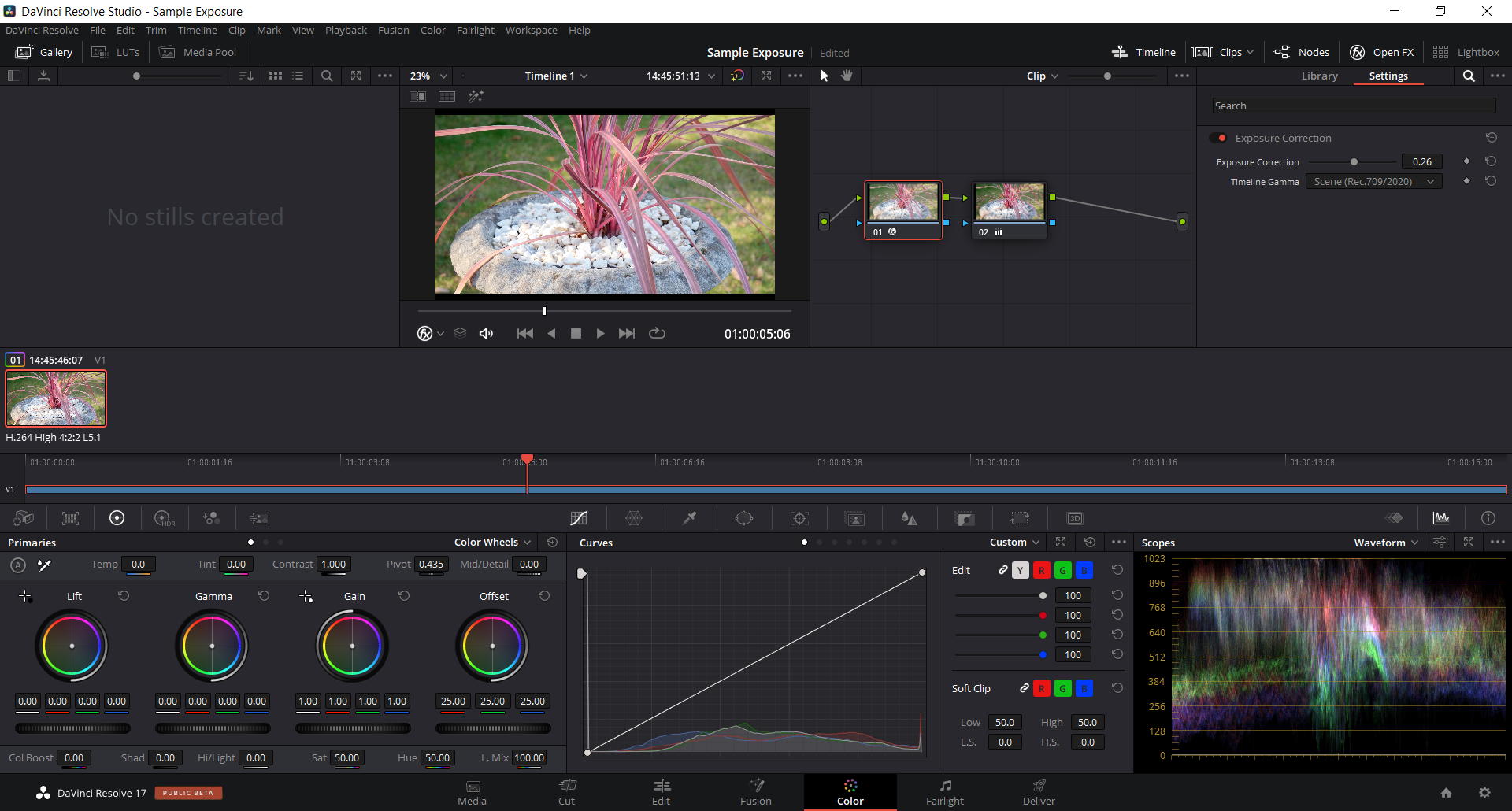The image size is (1512, 811).
Task: Show the Scopes palette icon
Action: pos(1441,518)
